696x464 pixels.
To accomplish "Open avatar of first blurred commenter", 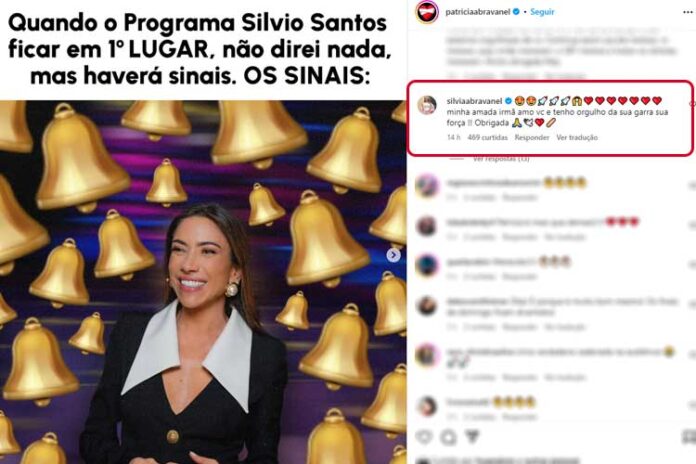I will [x=427, y=186].
